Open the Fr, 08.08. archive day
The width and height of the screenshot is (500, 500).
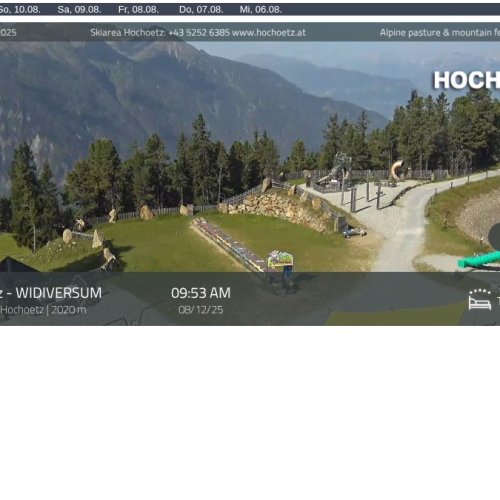[138, 10]
